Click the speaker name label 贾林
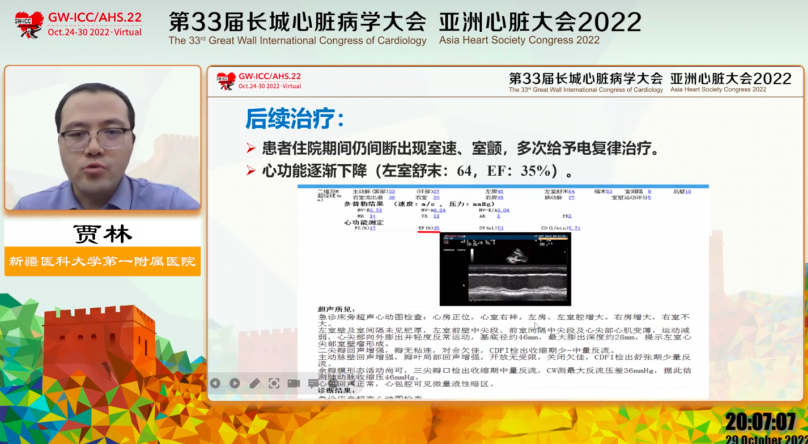The width and height of the screenshot is (808, 444). (103, 234)
